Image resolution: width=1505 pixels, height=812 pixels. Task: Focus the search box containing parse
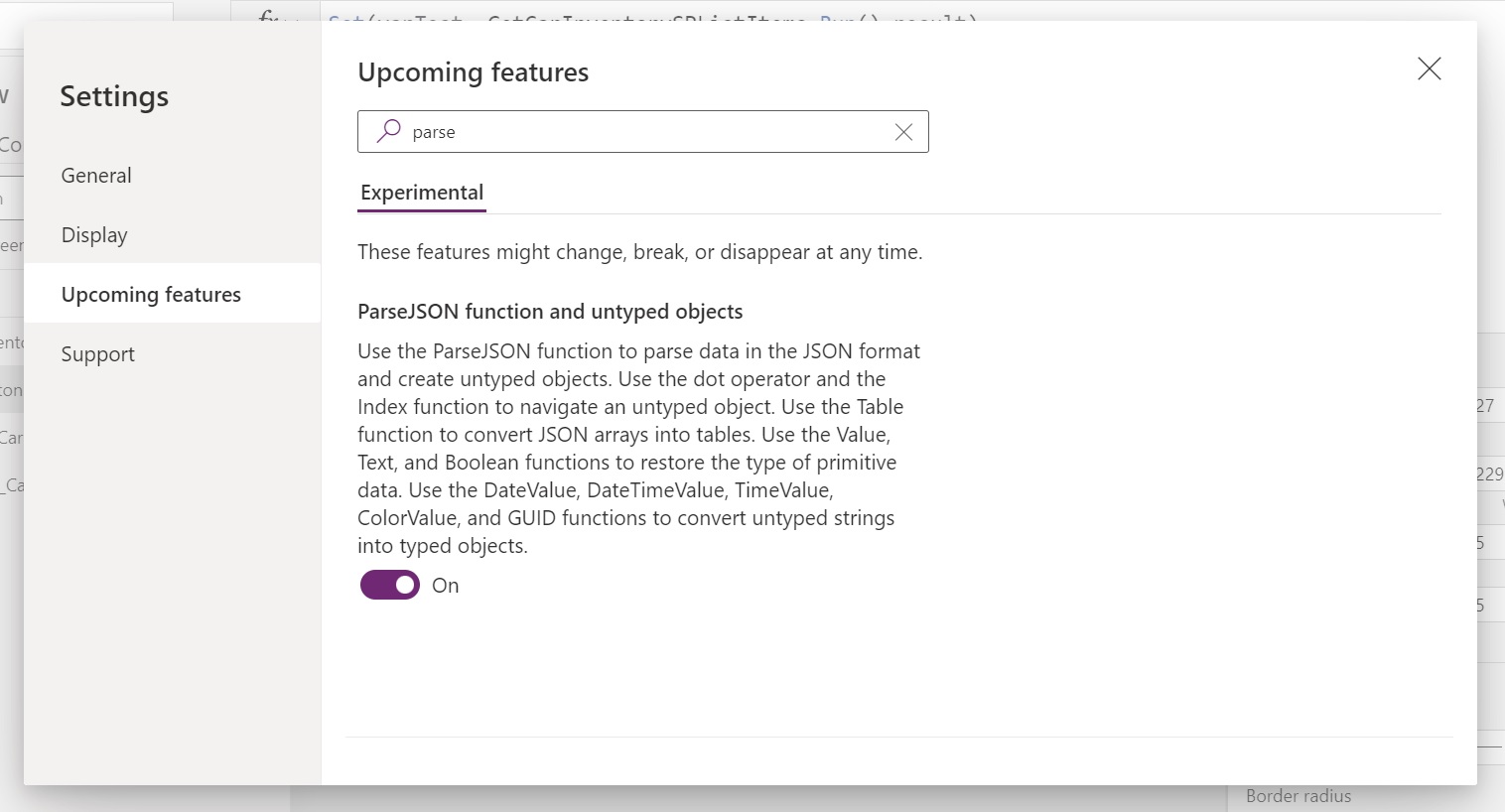pyautogui.click(x=642, y=132)
